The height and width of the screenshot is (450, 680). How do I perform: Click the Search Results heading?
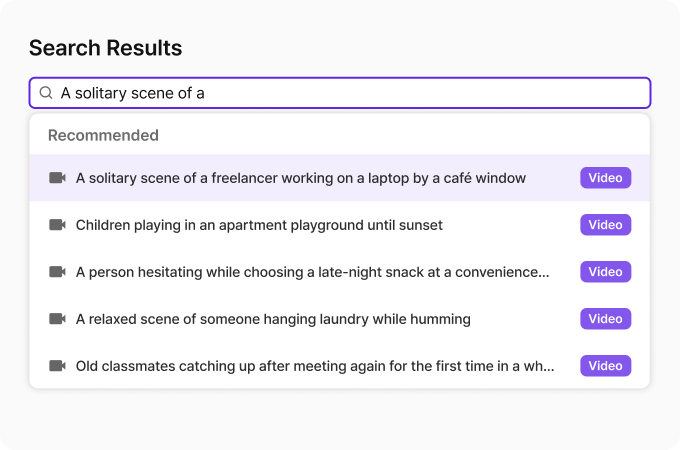click(x=105, y=47)
